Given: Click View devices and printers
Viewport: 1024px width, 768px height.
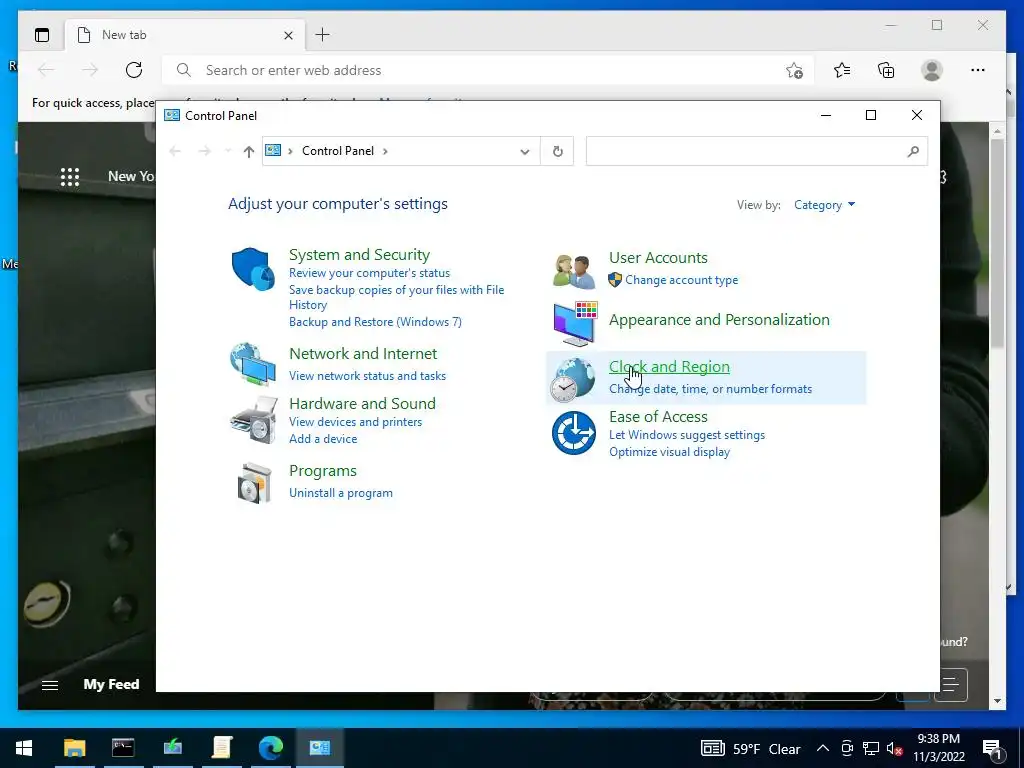Looking at the screenshot, I should pyautogui.click(x=355, y=422).
